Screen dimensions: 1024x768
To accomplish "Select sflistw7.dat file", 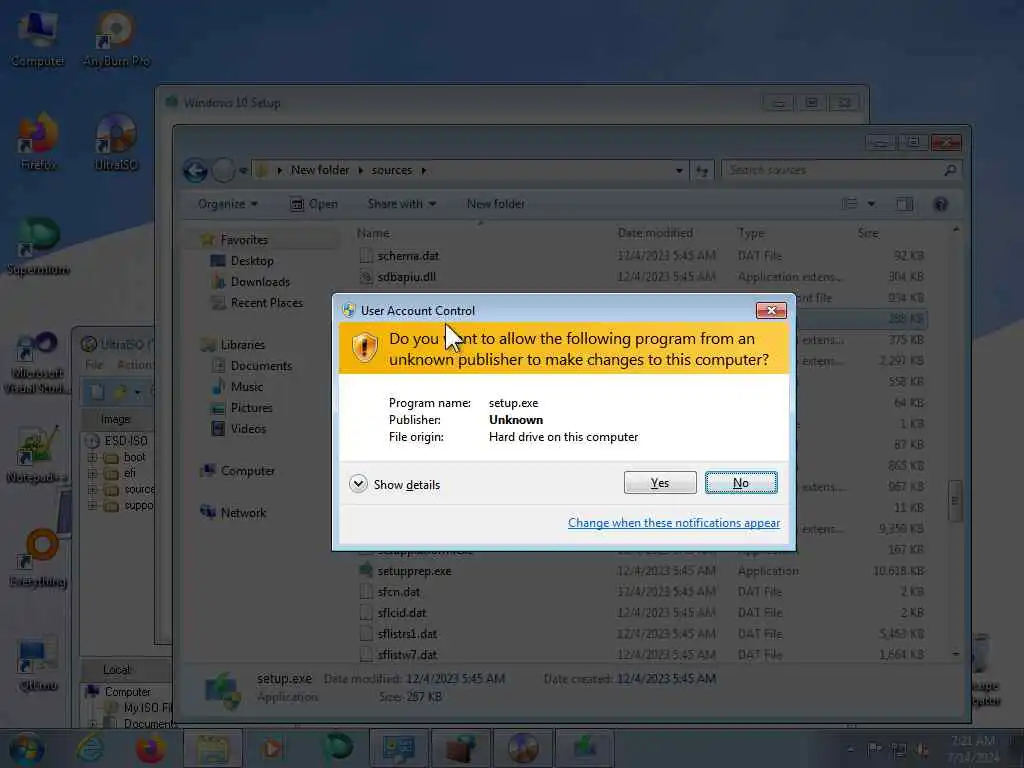I will pyautogui.click(x=407, y=654).
